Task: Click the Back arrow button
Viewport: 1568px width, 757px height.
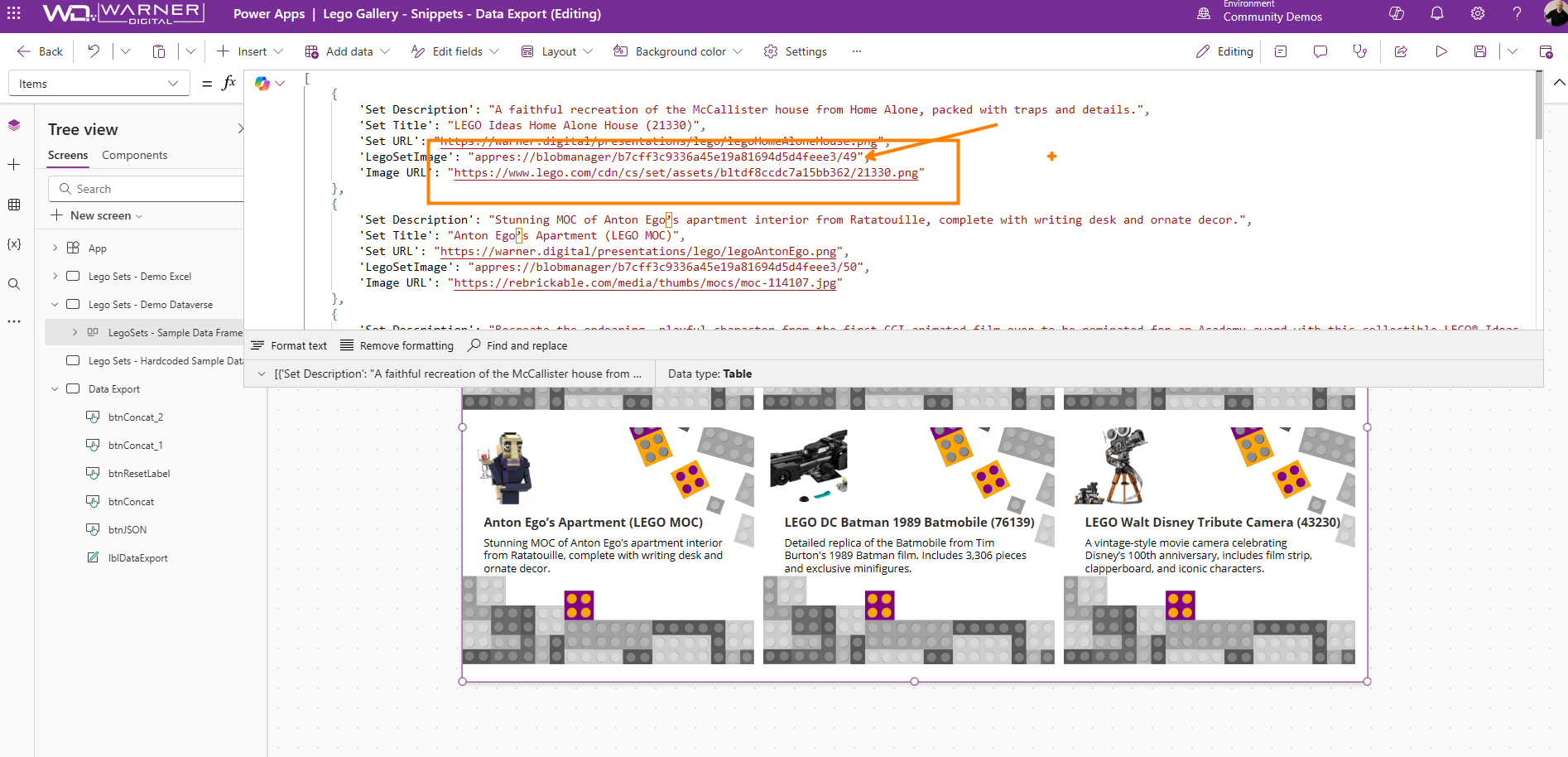Action: 40,51
